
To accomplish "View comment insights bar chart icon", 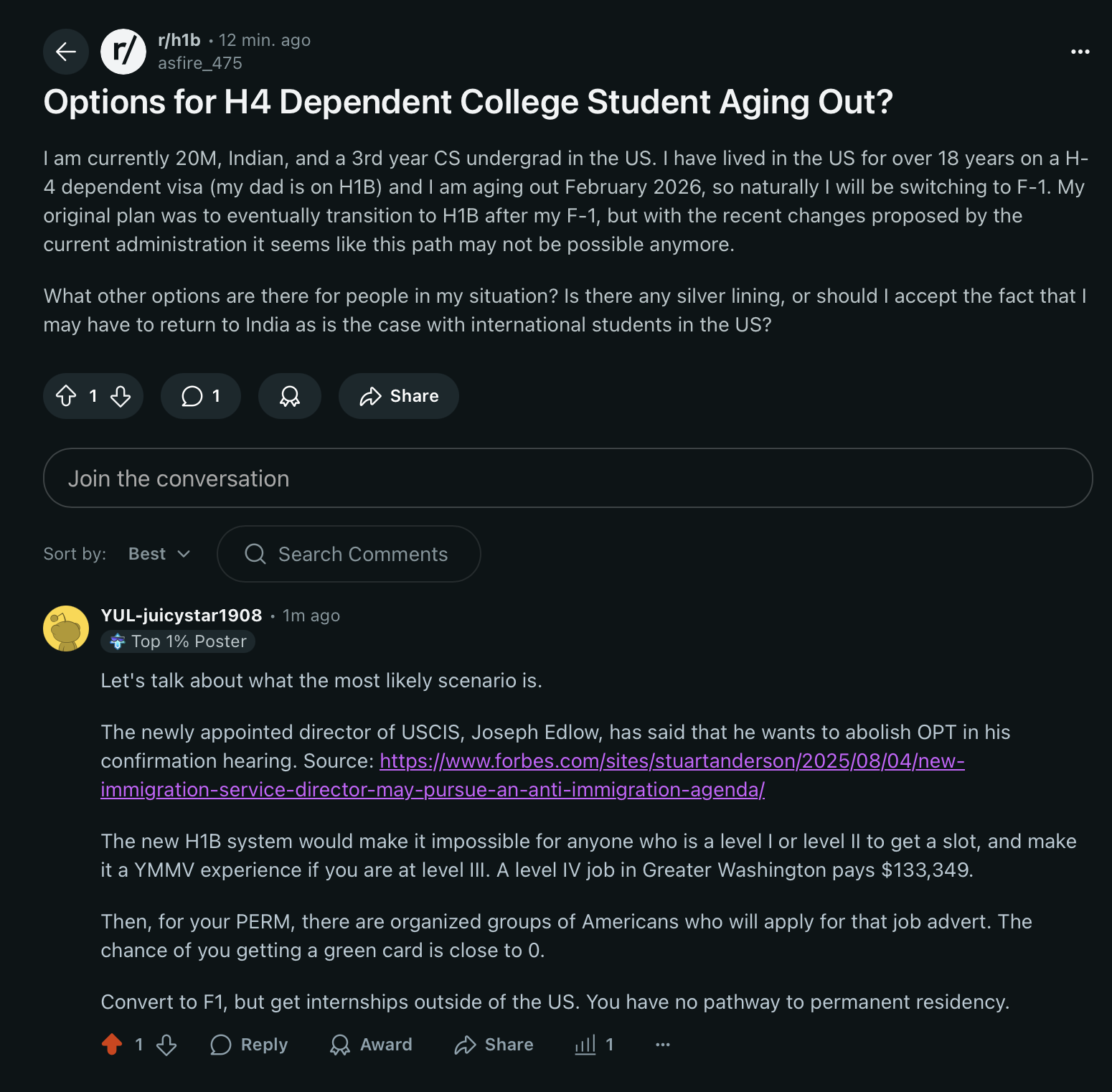I will [585, 1045].
